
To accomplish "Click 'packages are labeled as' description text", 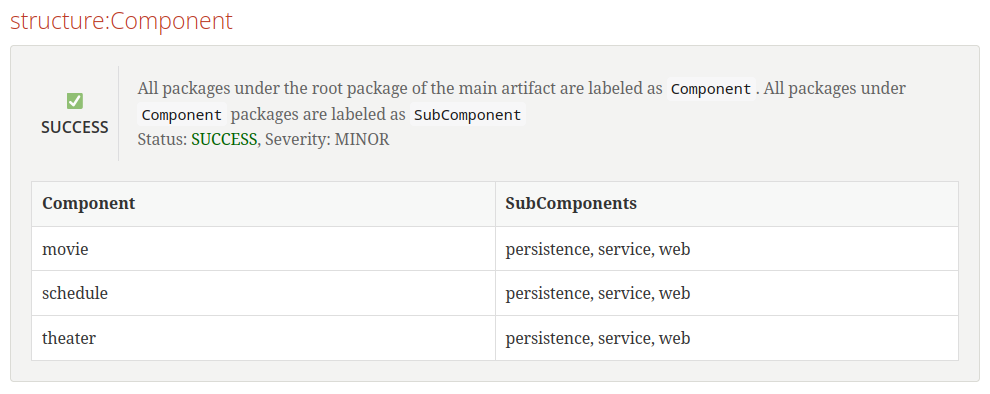I will 318,115.
